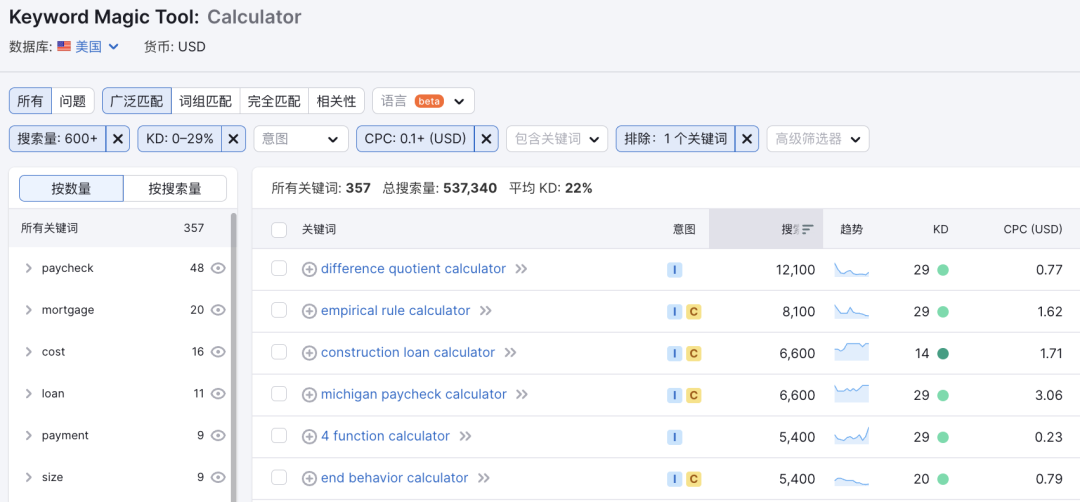
Task: Click double-arrow icon next to empirical rule calculator
Action: coord(486,311)
